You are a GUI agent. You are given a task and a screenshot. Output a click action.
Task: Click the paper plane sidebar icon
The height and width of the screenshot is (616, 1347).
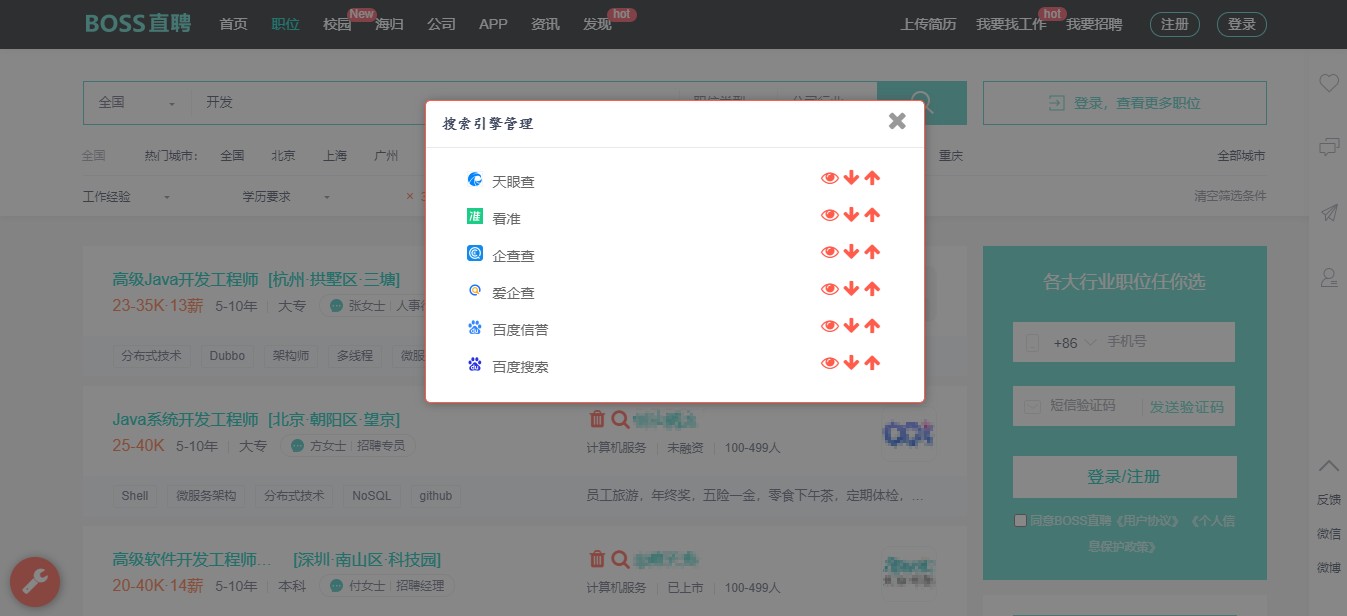(x=1328, y=212)
